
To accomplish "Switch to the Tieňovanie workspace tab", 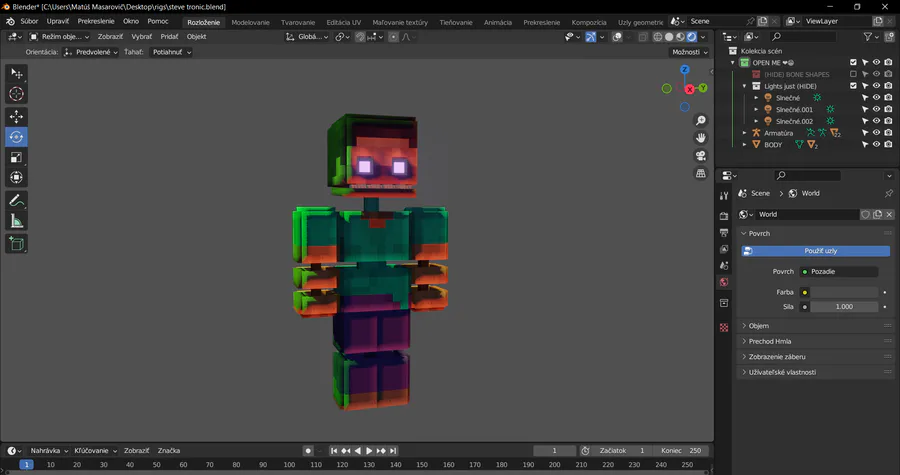I will pos(456,22).
